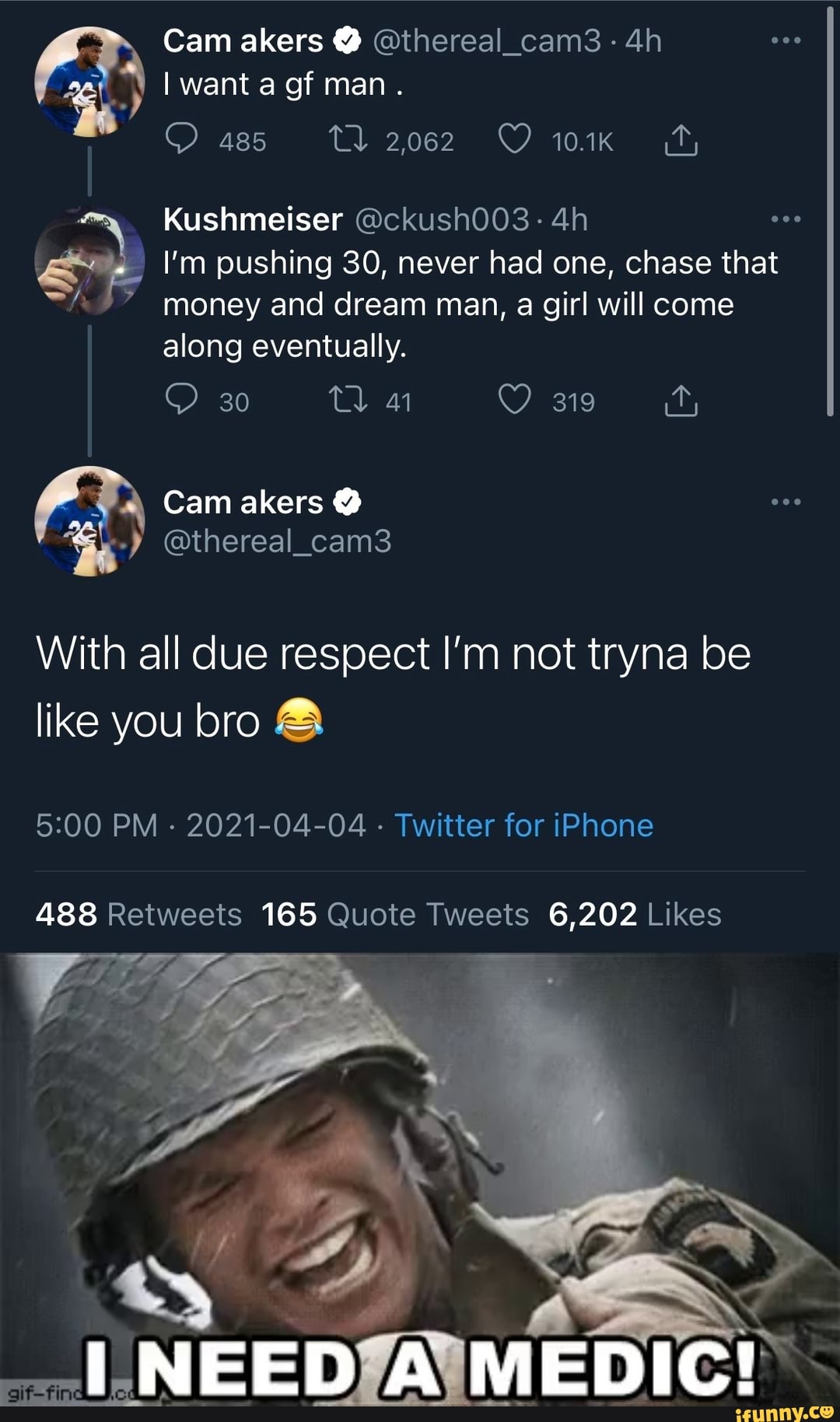The image size is (840, 1422).
Task: Open Cam akers' top profile picture
Action: pyautogui.click(x=89, y=82)
